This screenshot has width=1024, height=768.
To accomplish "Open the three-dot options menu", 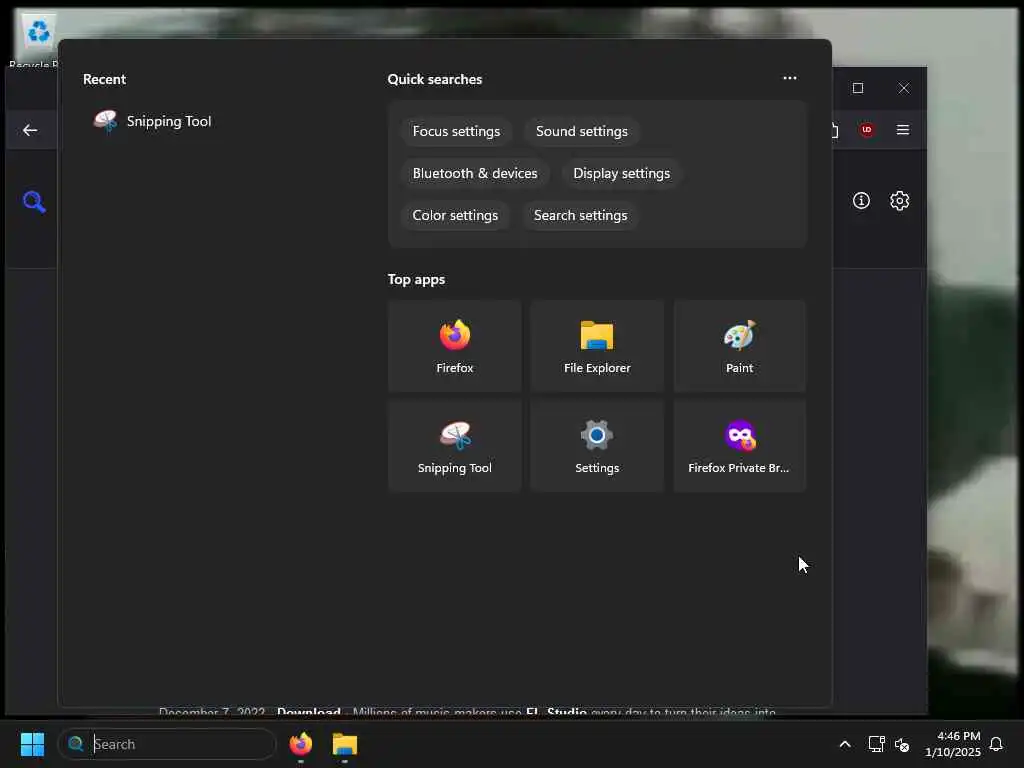I will [x=790, y=78].
